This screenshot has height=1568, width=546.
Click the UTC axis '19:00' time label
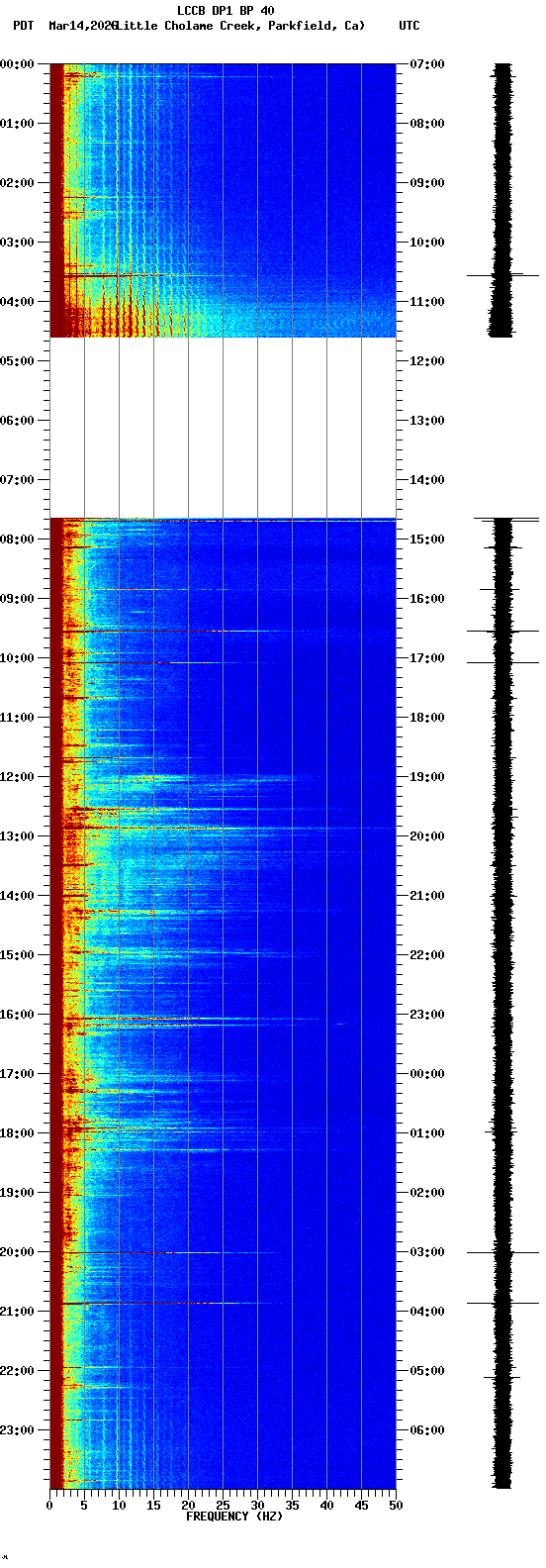(427, 777)
